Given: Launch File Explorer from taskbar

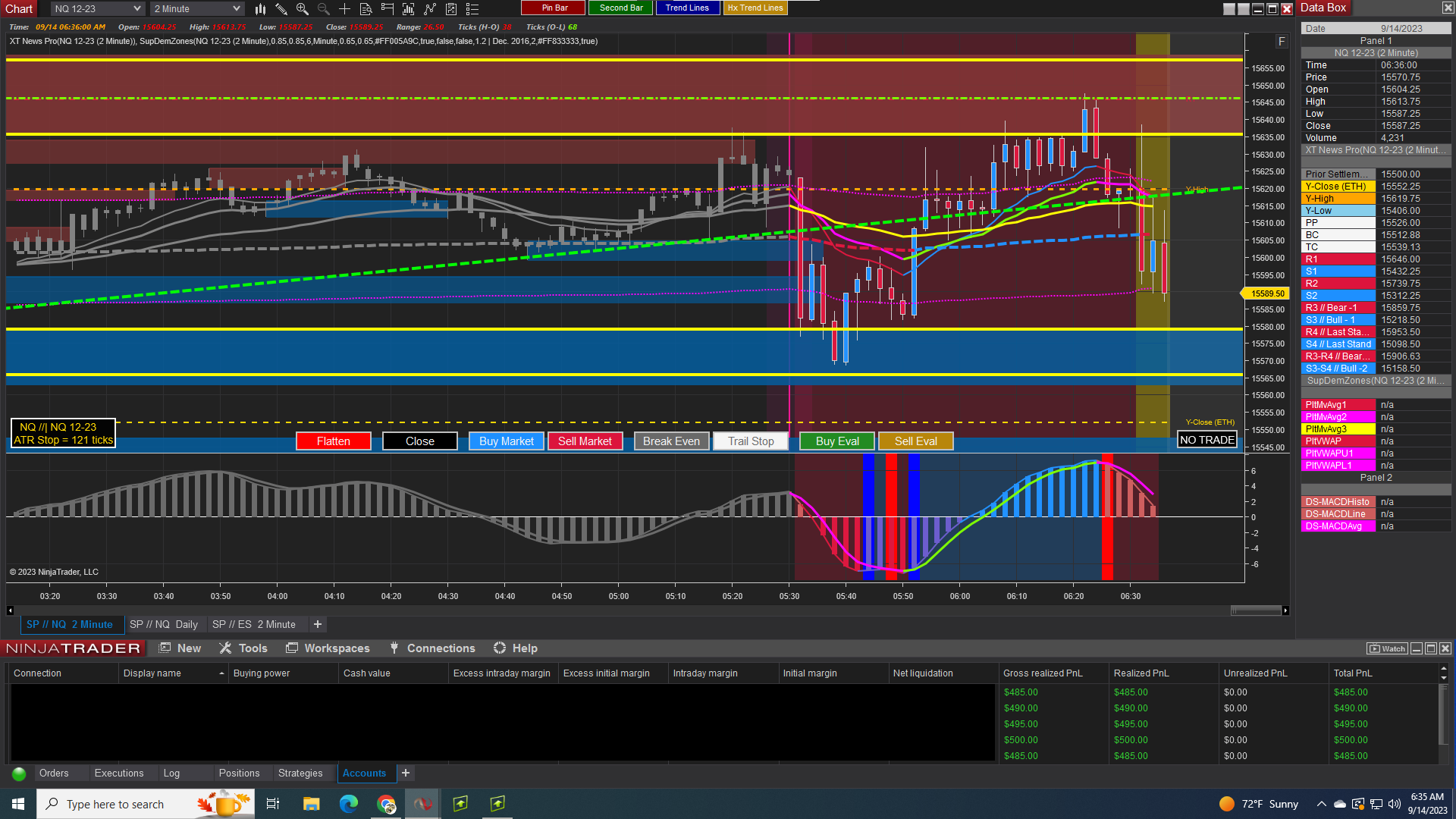Looking at the screenshot, I should (311, 804).
